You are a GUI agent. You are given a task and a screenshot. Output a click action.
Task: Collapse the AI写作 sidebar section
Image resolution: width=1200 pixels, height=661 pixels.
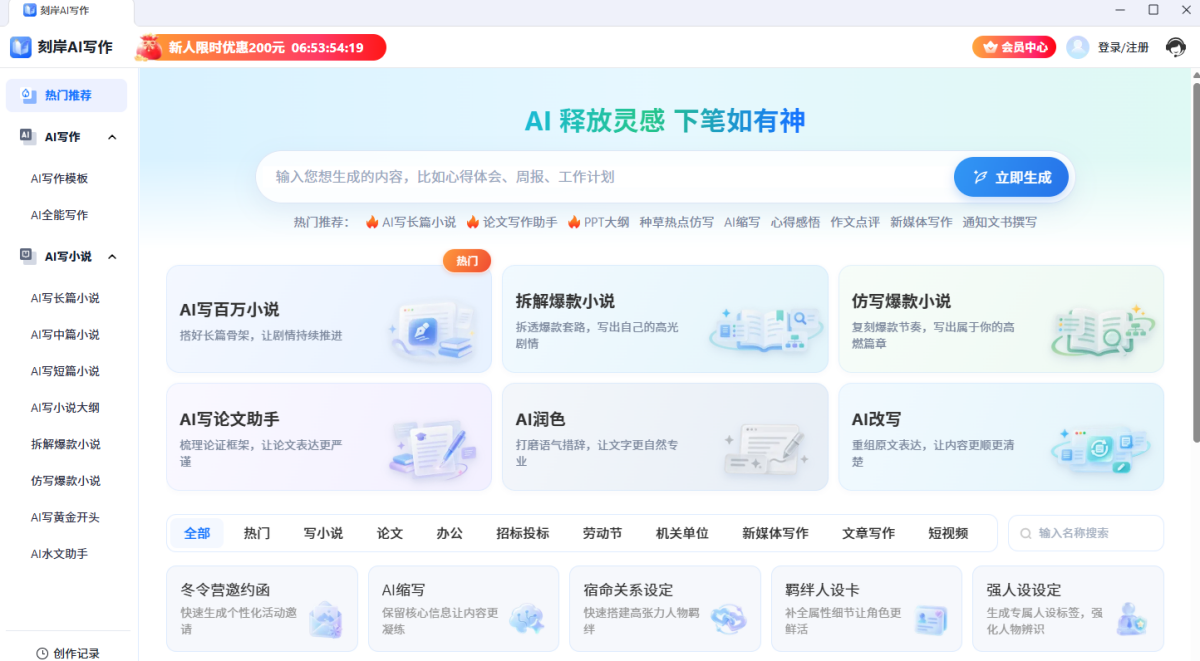pyautogui.click(x=112, y=137)
